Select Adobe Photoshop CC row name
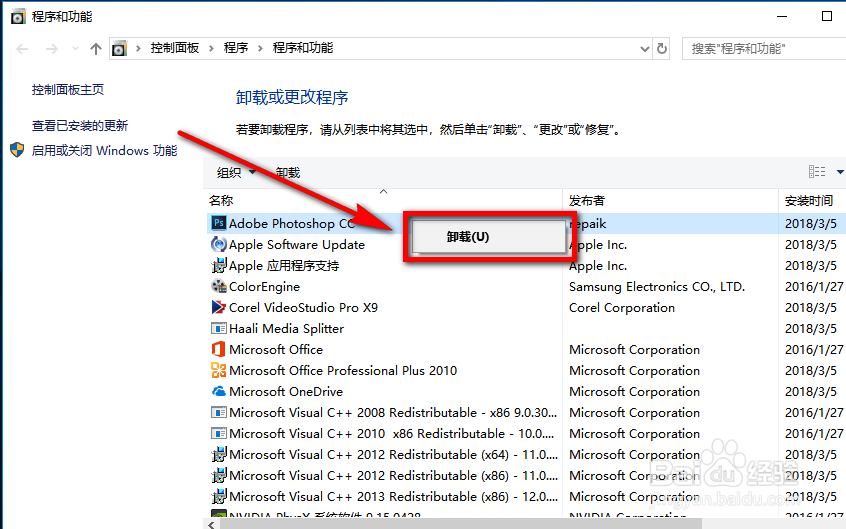Screen dimensions: 846x529 point(292,223)
